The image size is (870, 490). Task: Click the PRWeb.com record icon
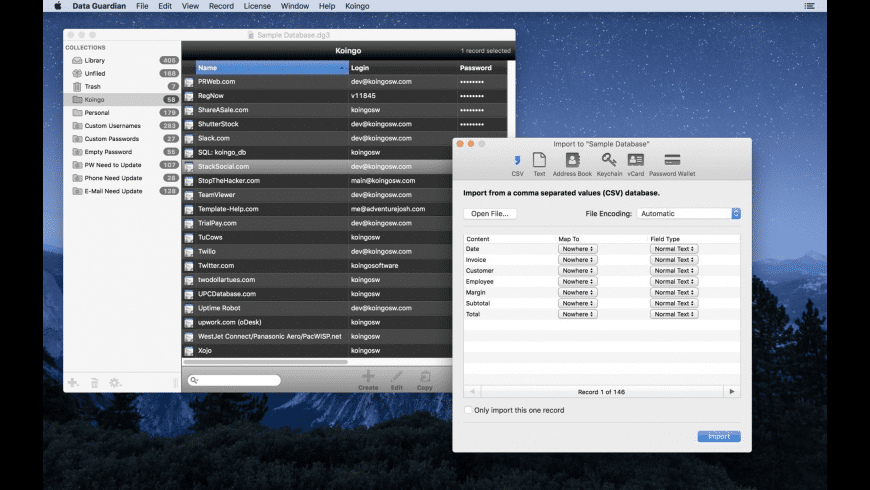pos(189,82)
